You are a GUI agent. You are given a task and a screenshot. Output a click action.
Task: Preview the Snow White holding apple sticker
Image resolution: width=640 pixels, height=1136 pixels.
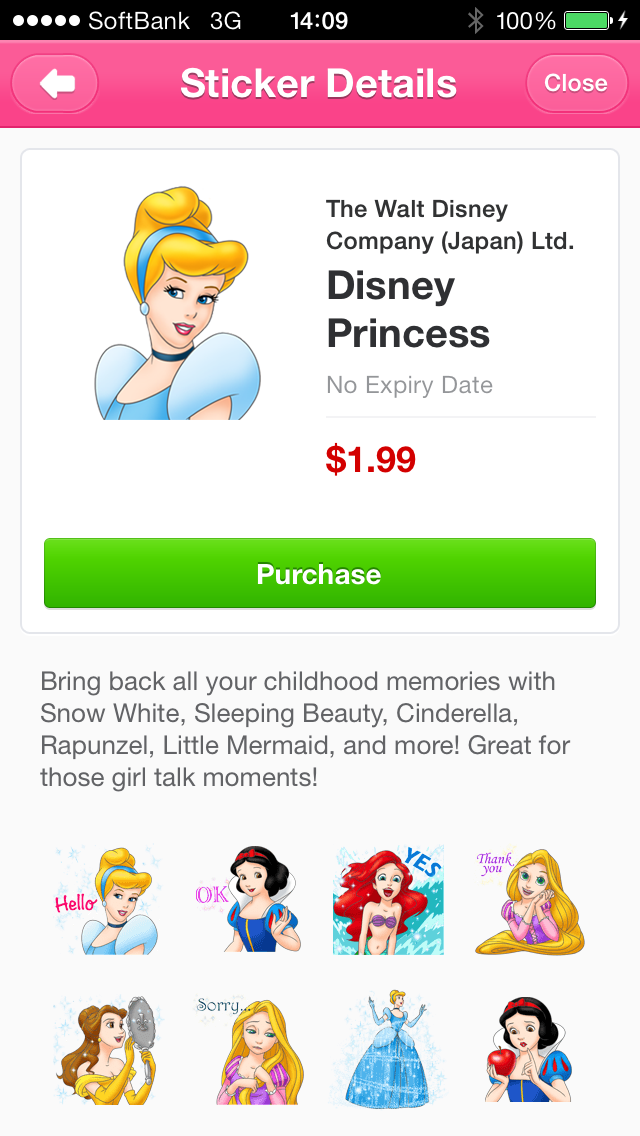529,1048
